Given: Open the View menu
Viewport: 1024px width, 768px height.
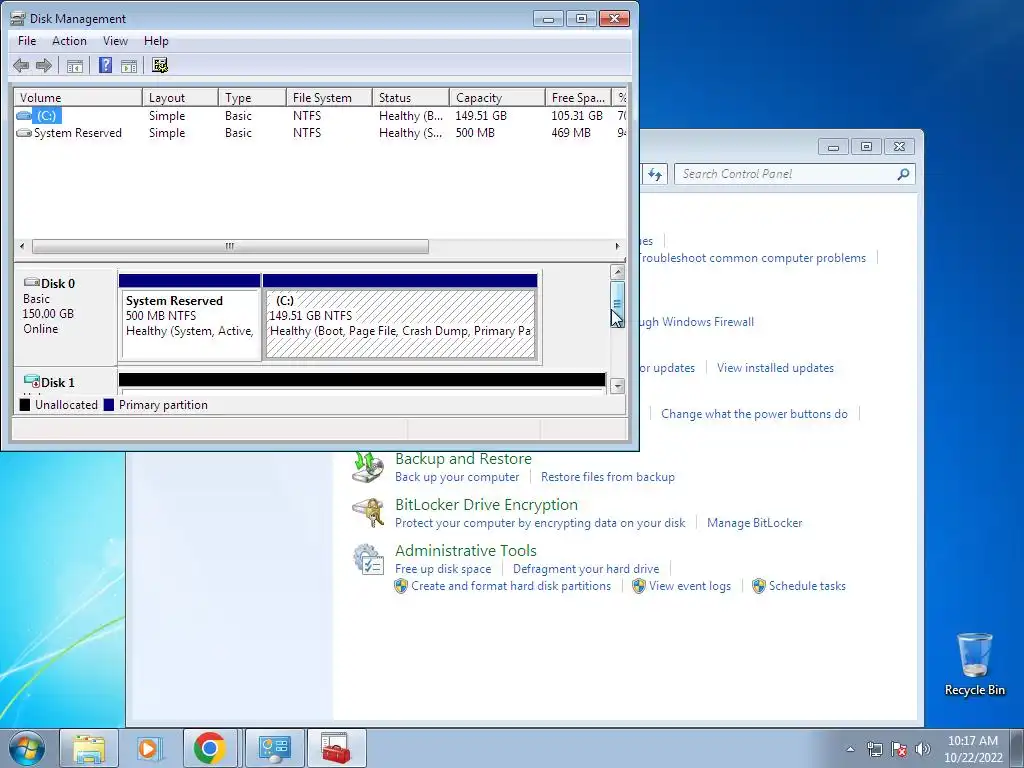Looking at the screenshot, I should coord(115,40).
